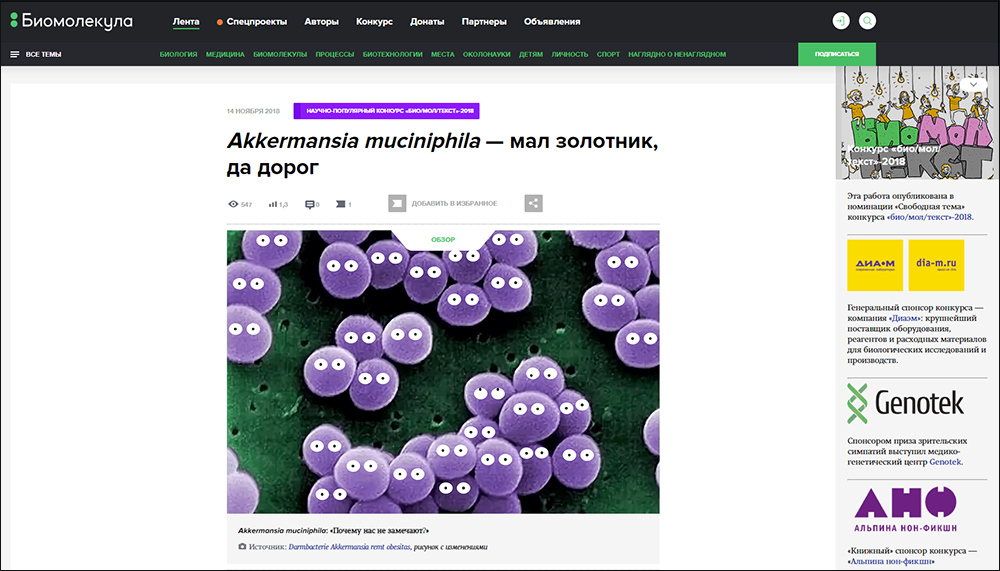This screenshot has width=1000, height=571.
Task: Click the caption «Почему нас не замечают?»
Action: (380, 531)
